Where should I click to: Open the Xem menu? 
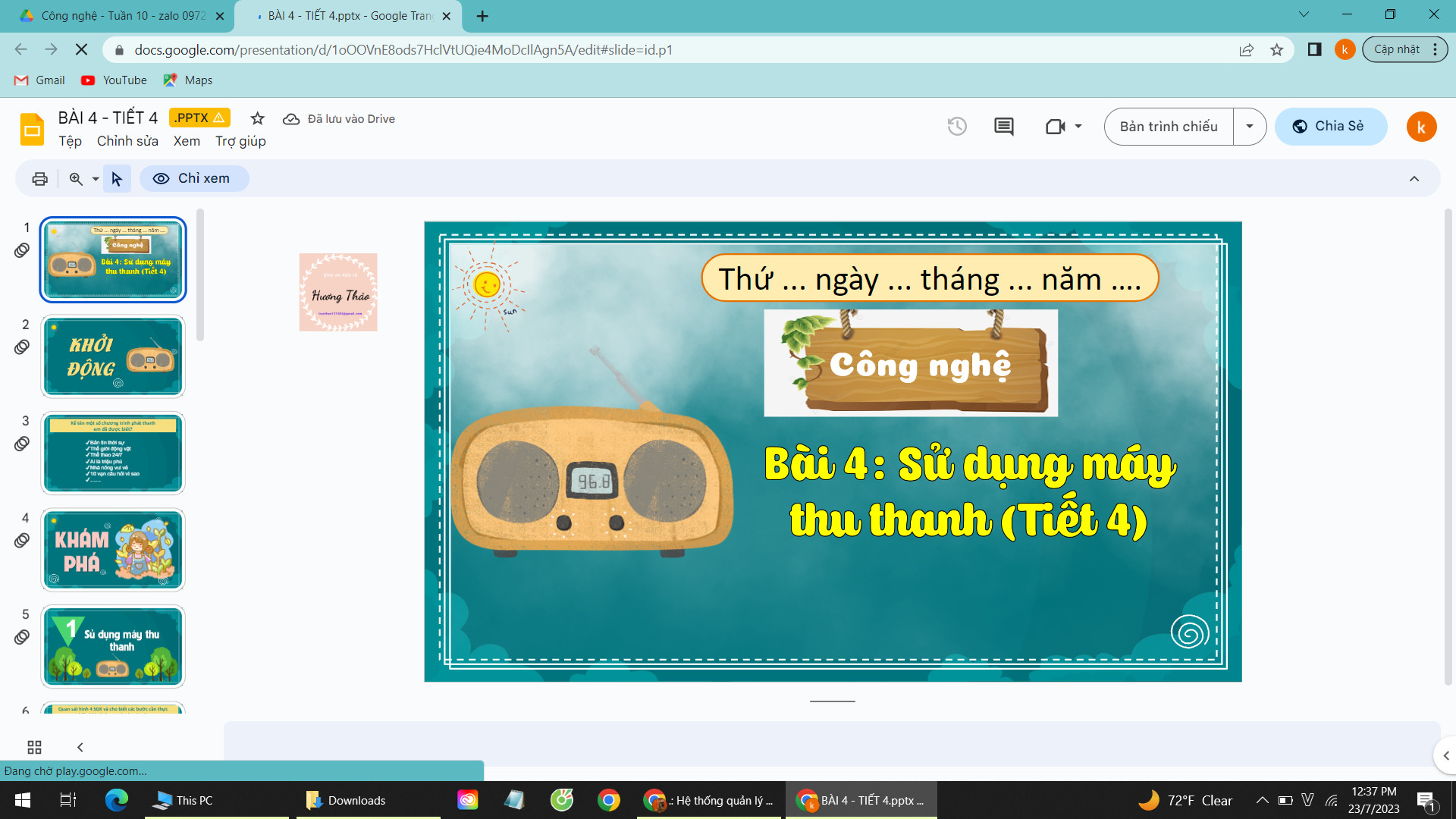click(x=187, y=142)
